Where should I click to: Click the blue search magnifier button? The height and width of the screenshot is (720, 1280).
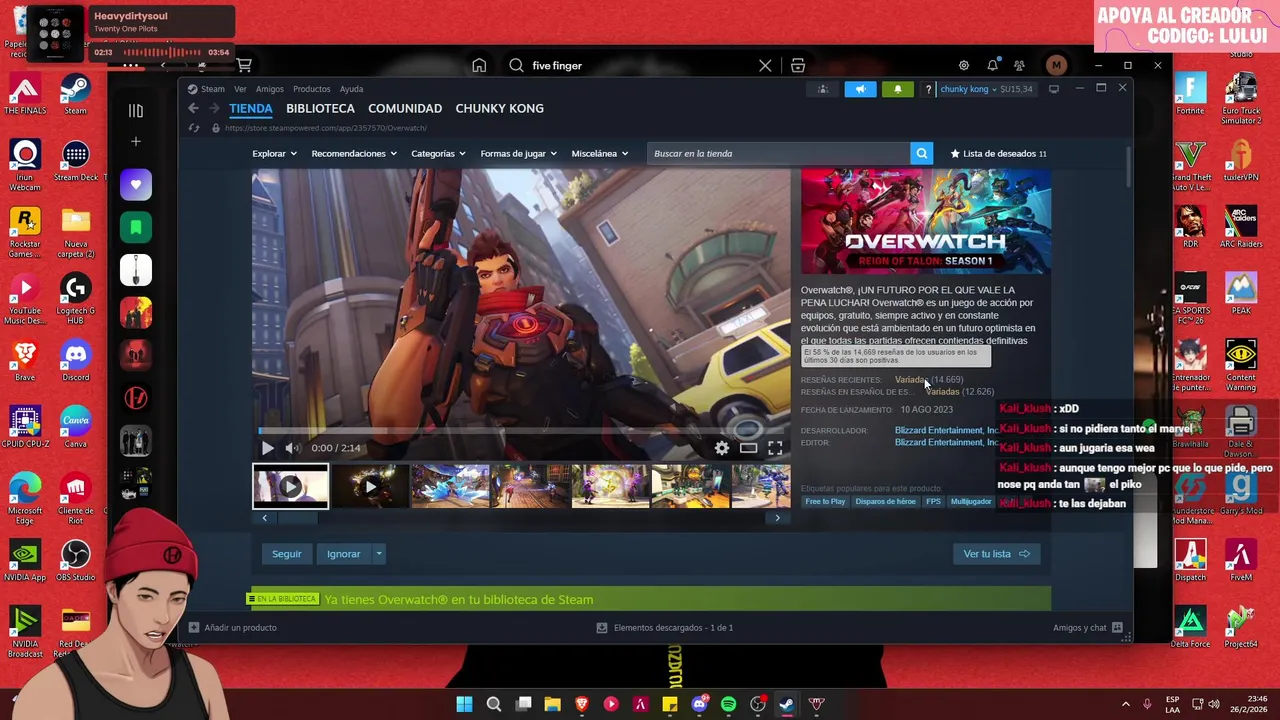922,153
